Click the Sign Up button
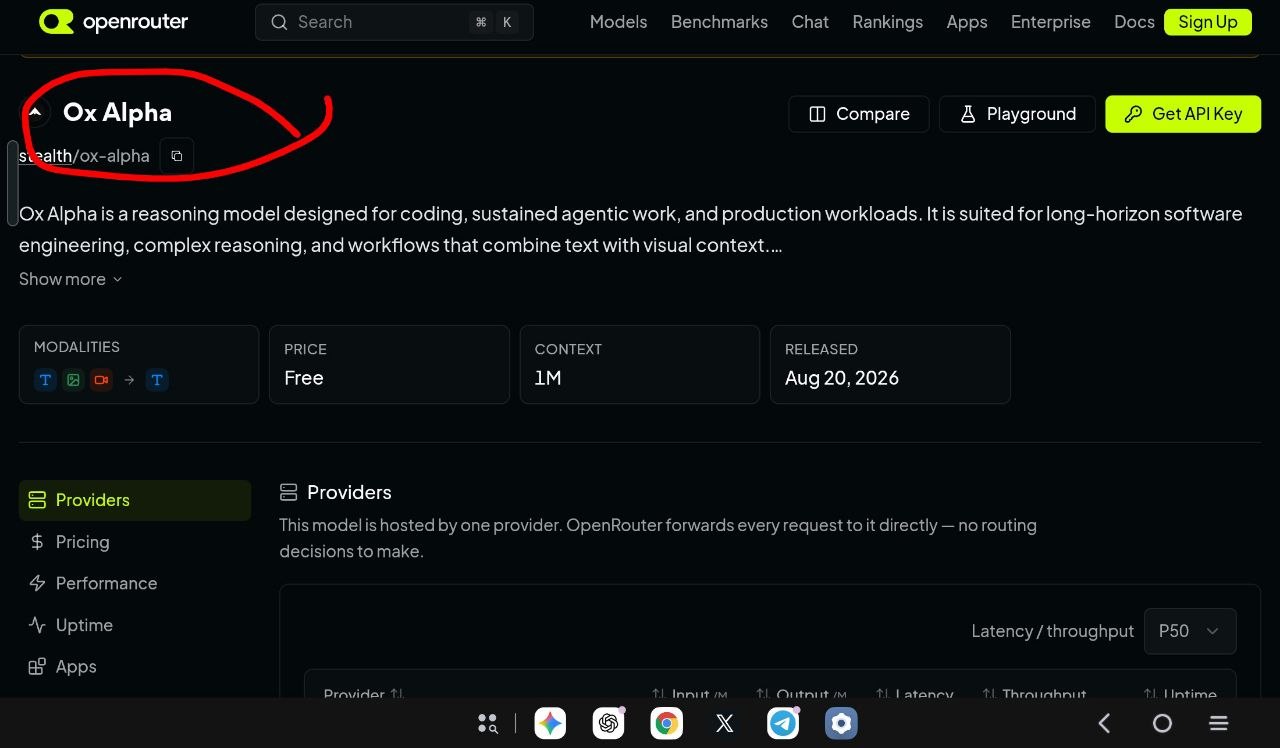Screen dimensions: 1280x748 [x=1208, y=22]
